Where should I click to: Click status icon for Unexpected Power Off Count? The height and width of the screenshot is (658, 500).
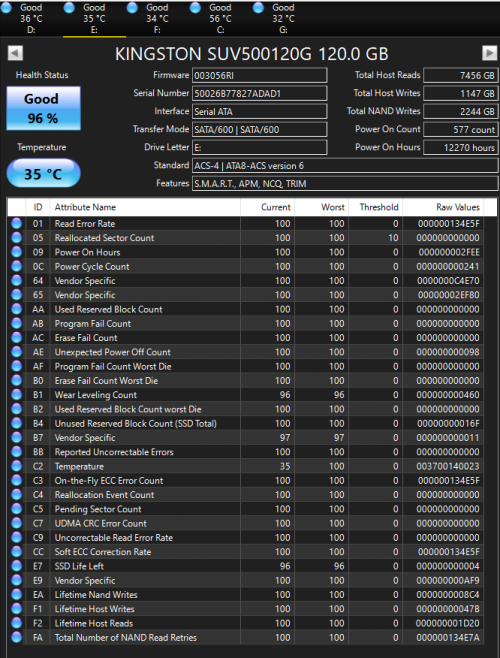(x=16, y=352)
